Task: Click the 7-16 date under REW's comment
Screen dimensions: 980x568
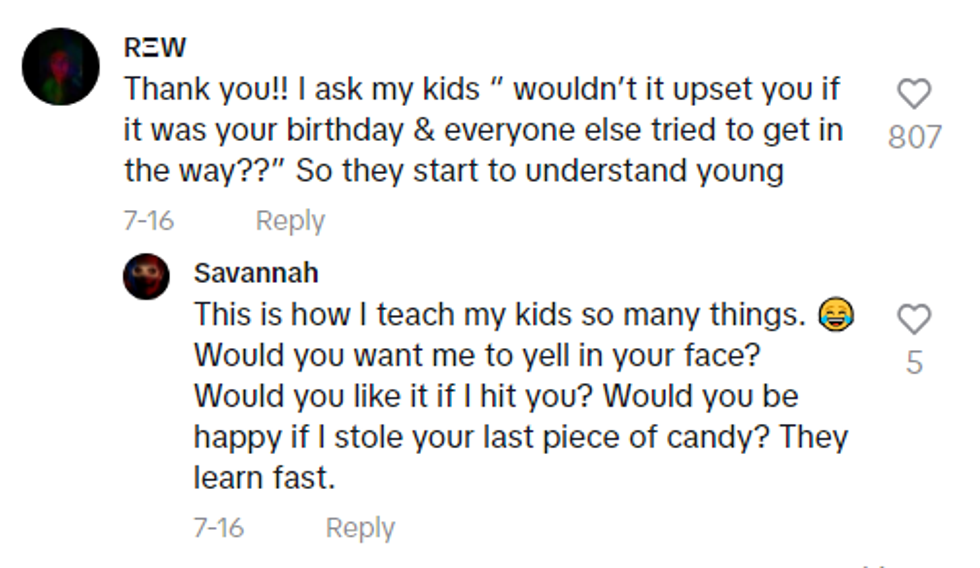Action: [148, 221]
